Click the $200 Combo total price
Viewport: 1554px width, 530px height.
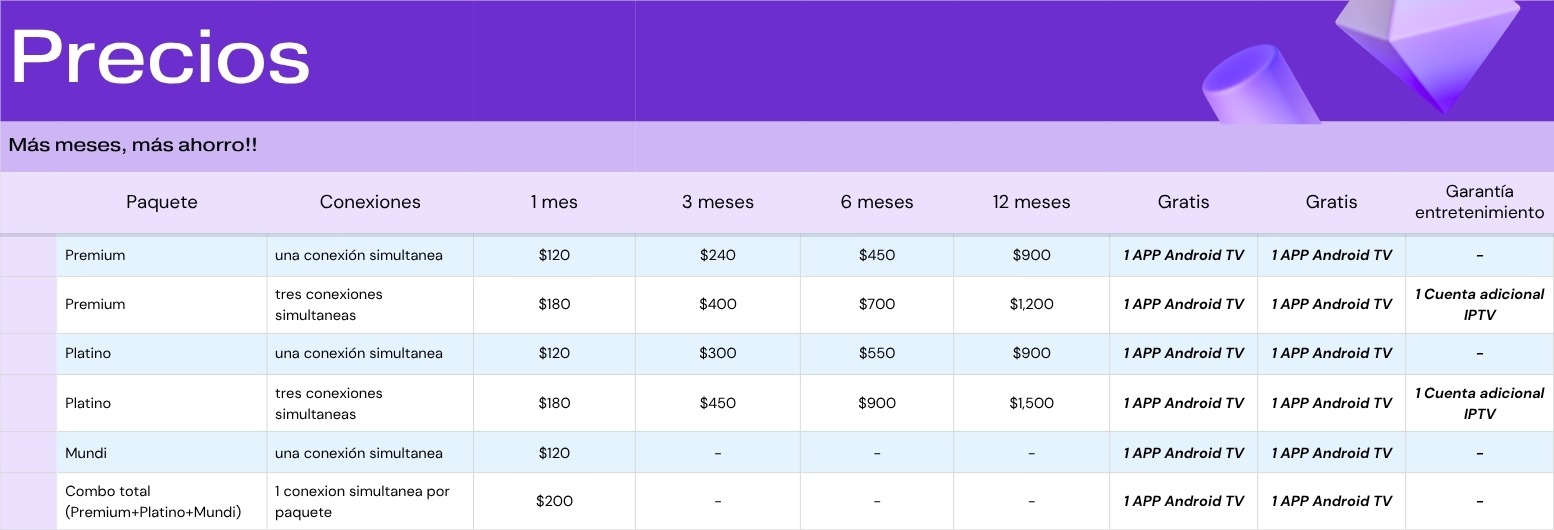(x=554, y=501)
